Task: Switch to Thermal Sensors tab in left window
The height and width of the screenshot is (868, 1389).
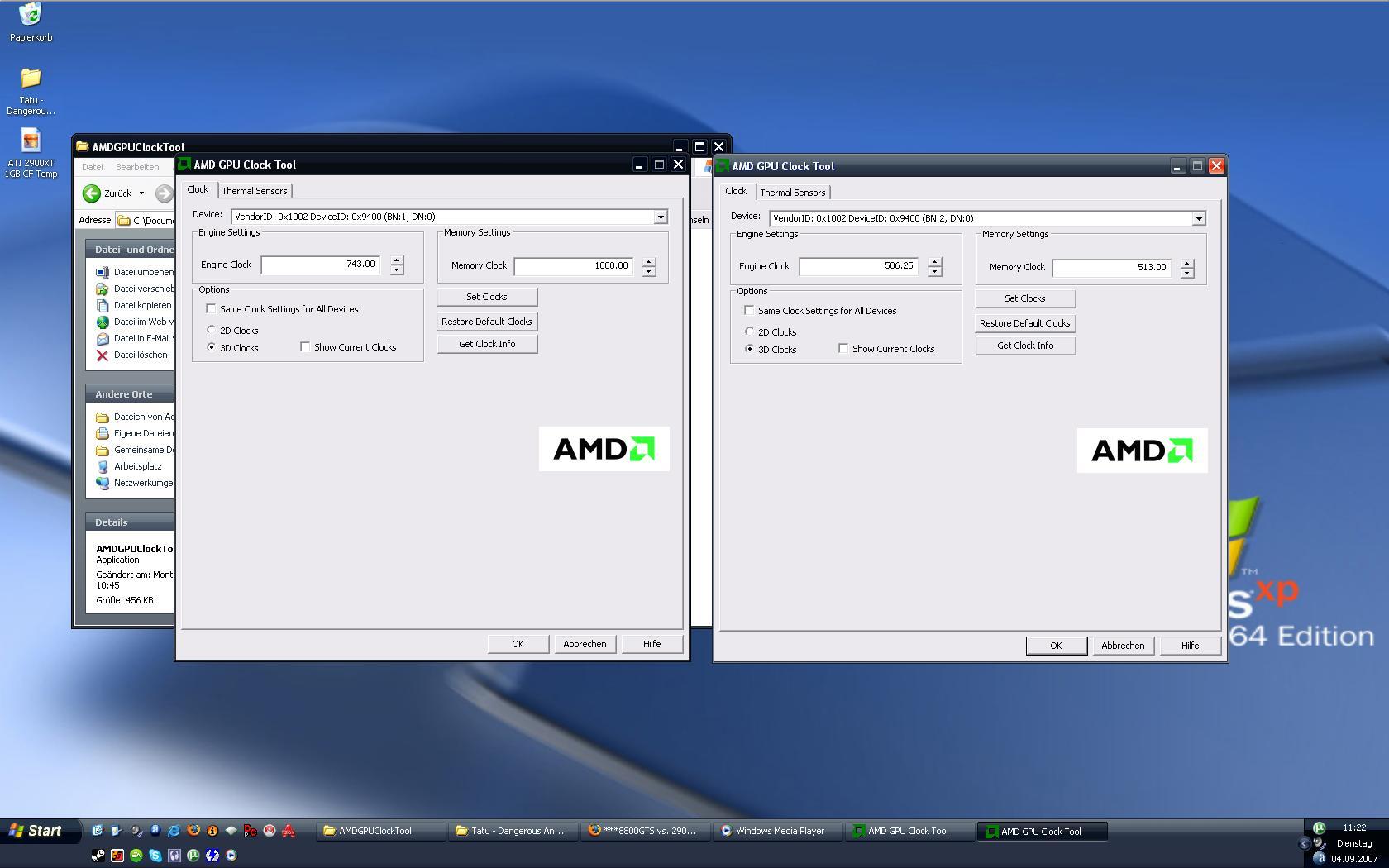Action: click(255, 191)
